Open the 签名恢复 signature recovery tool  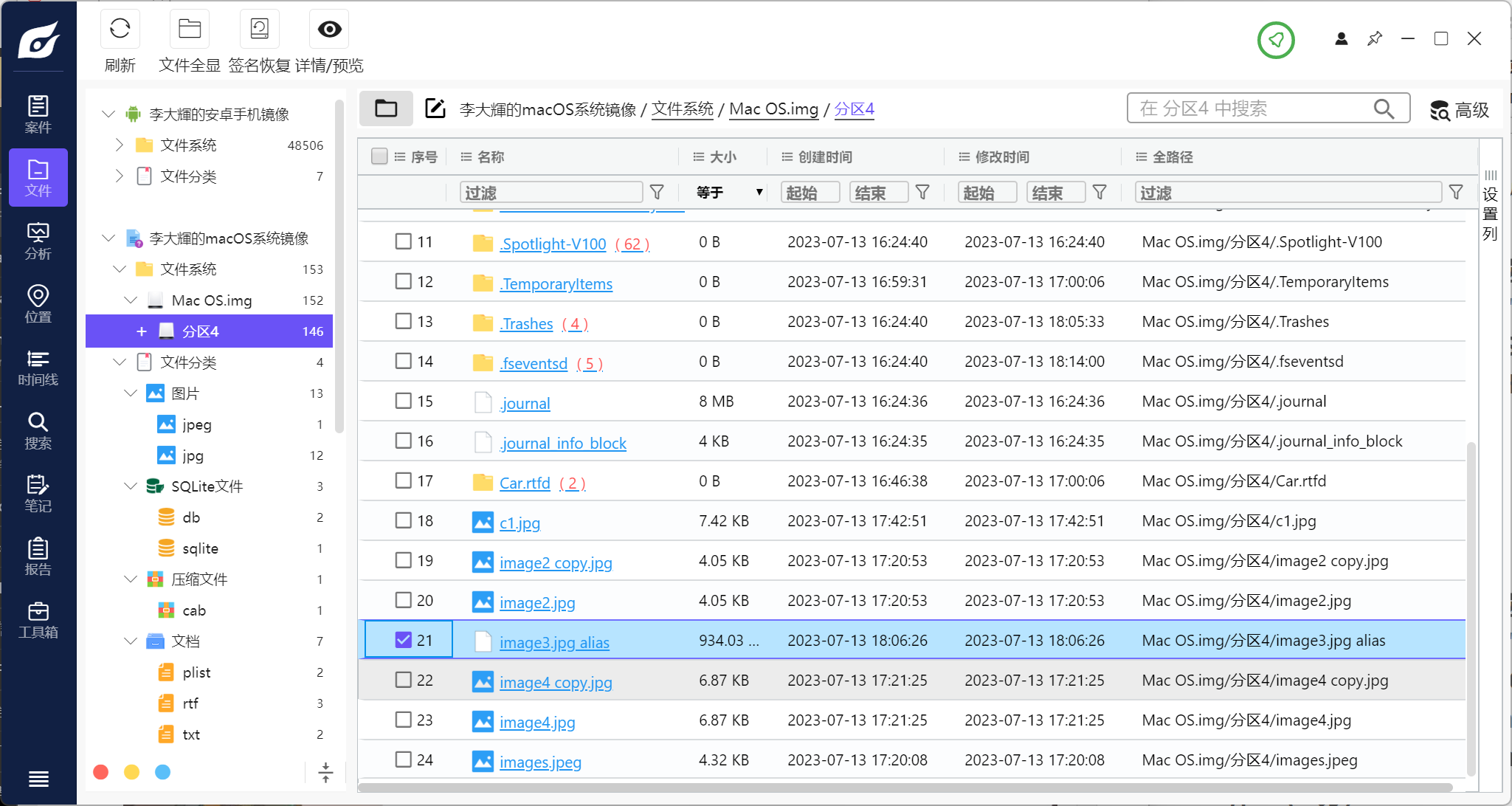click(259, 30)
